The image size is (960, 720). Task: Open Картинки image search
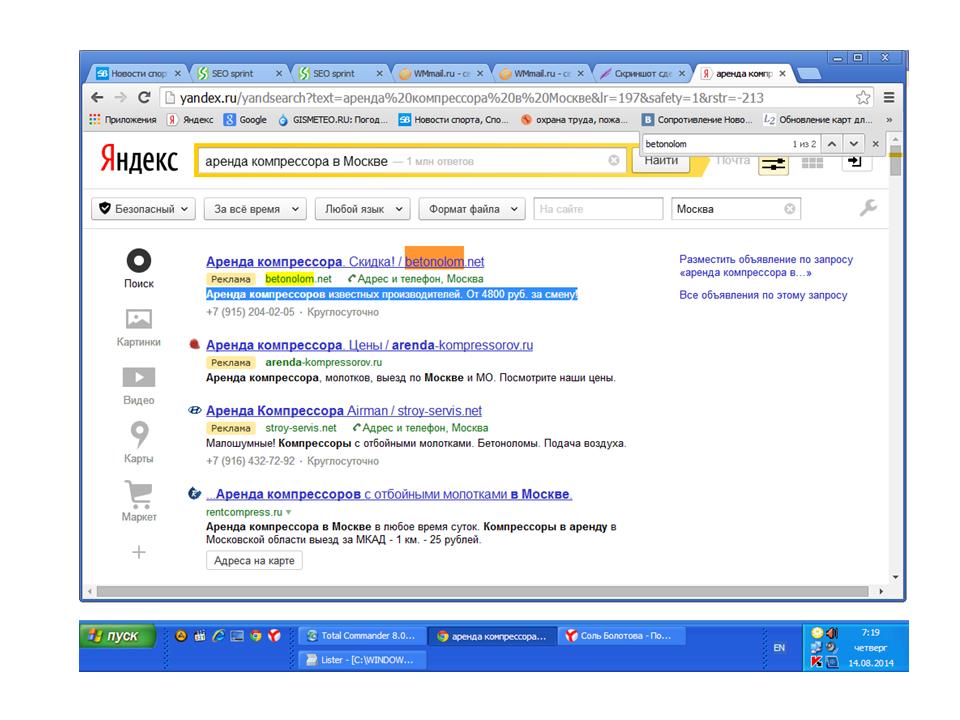coord(139,327)
